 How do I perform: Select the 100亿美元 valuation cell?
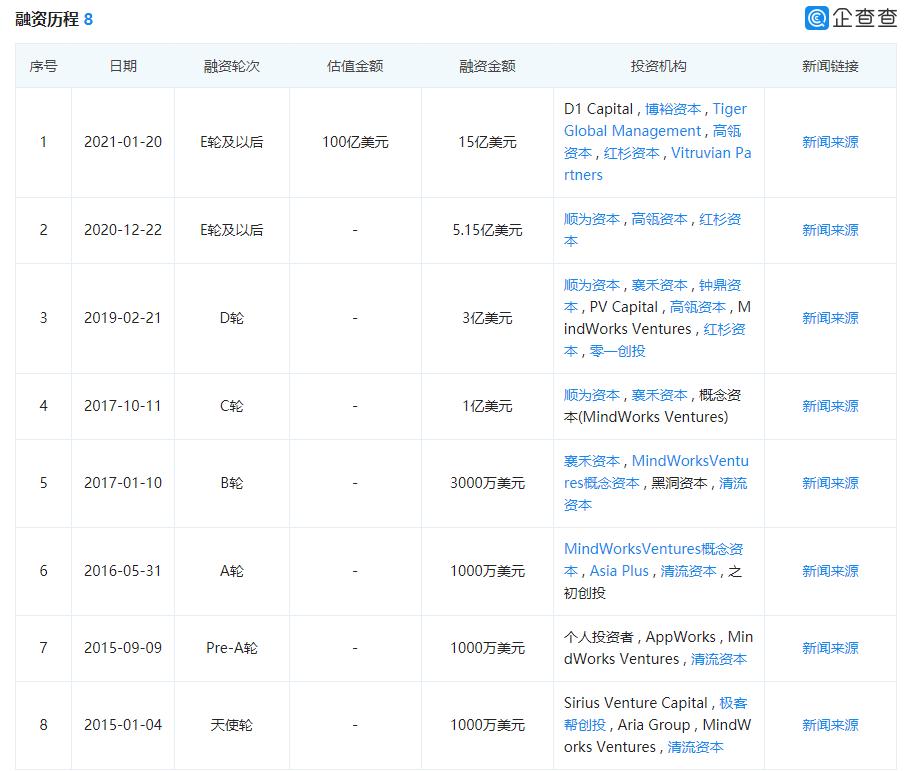[356, 142]
